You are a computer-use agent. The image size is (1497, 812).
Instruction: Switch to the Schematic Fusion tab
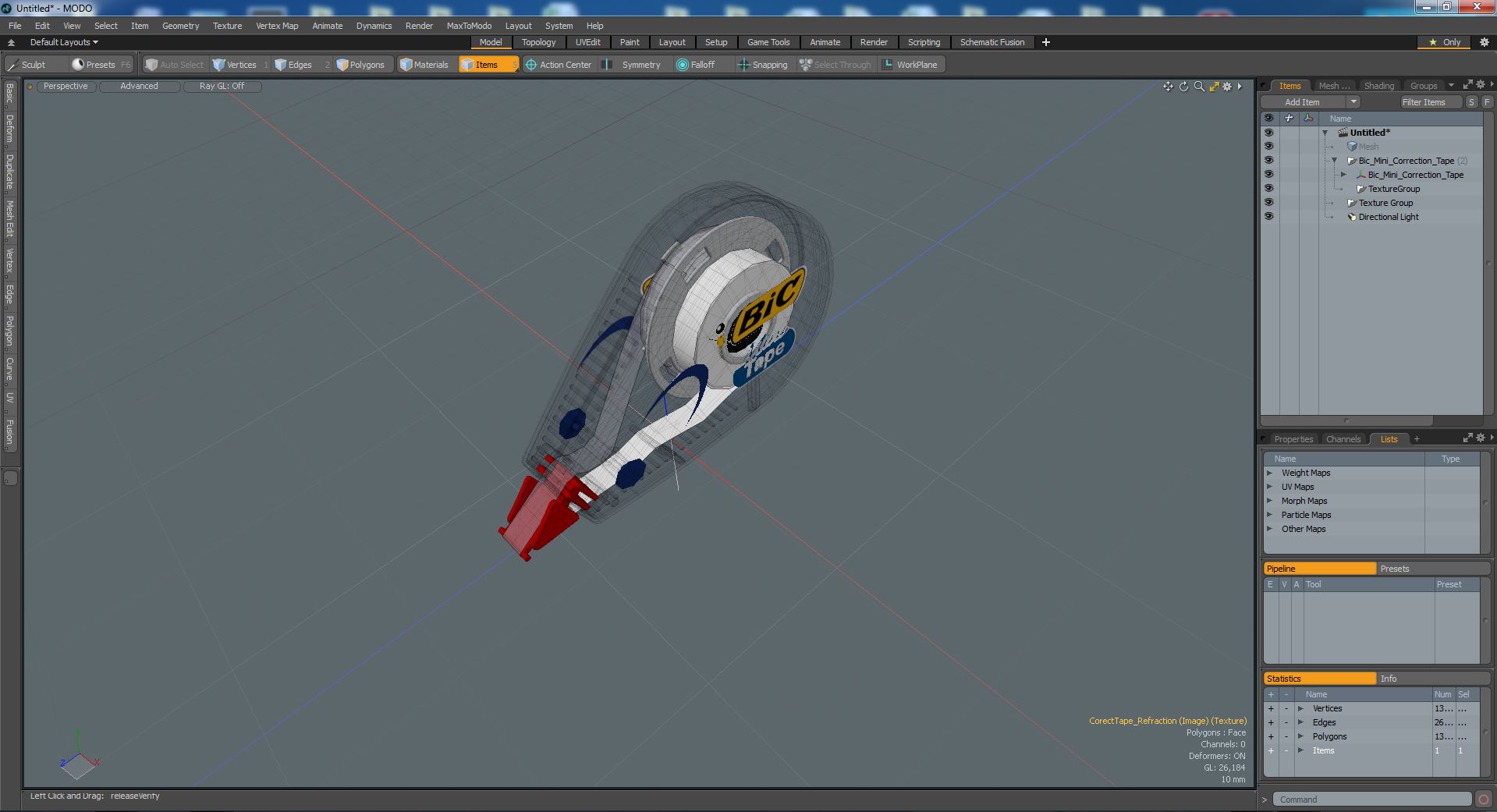tap(992, 42)
